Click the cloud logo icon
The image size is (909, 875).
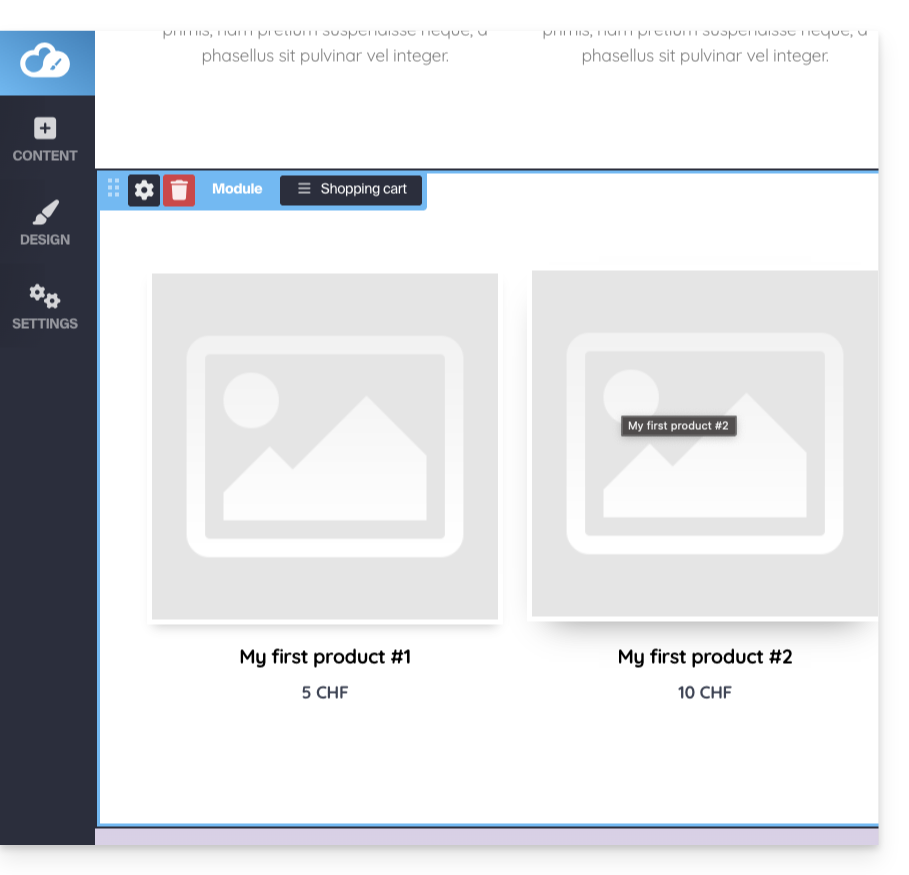coord(46,62)
